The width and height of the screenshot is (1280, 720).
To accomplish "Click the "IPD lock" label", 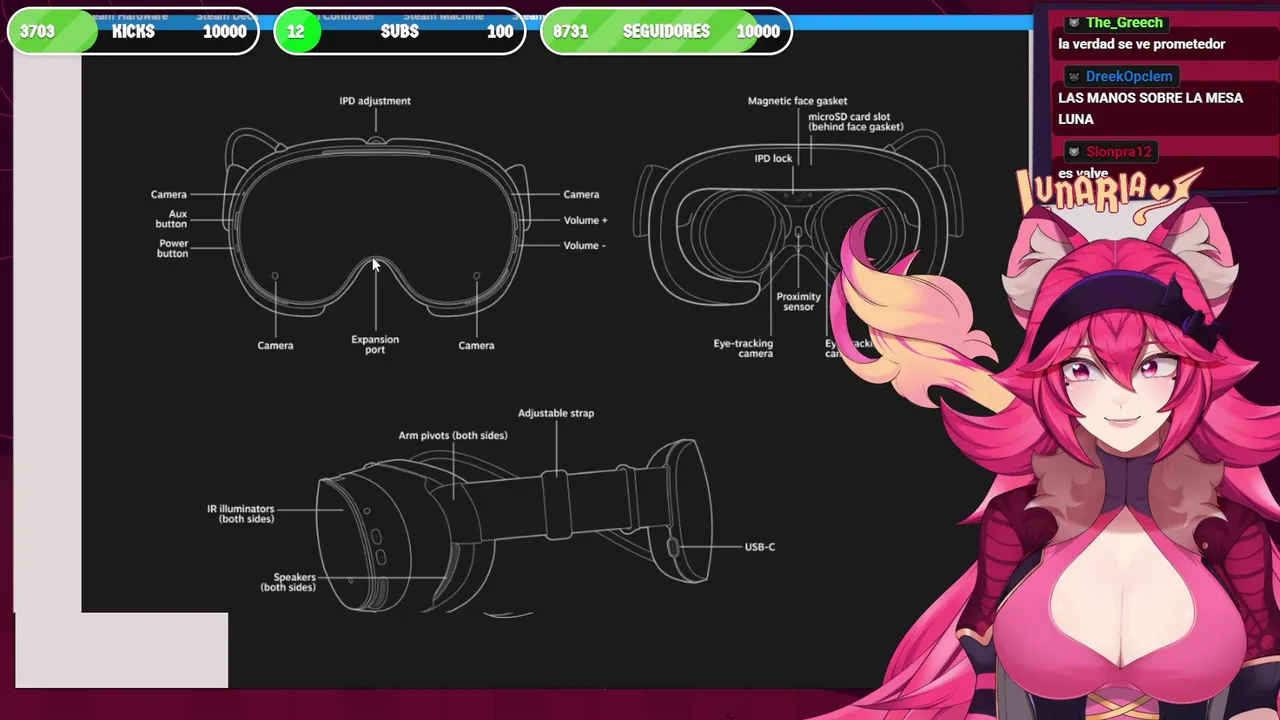I will tap(773, 158).
